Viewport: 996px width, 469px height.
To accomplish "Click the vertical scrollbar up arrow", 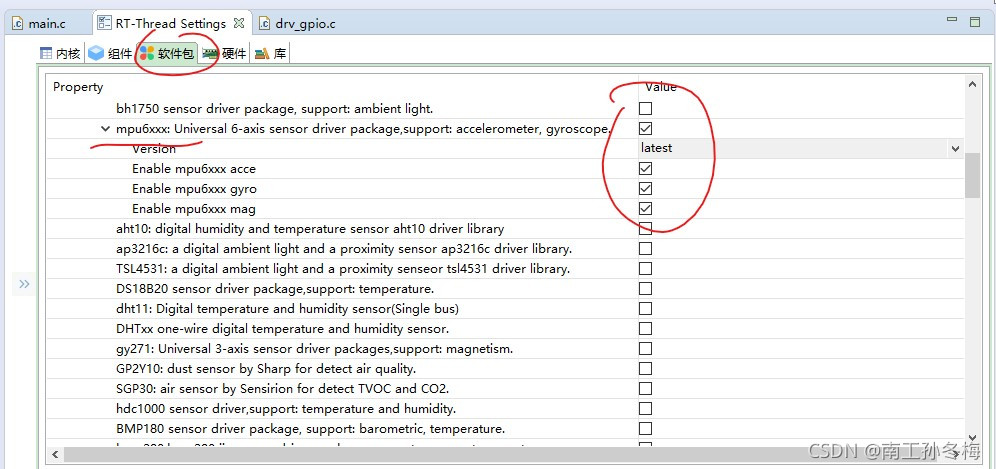I will tap(972, 85).
